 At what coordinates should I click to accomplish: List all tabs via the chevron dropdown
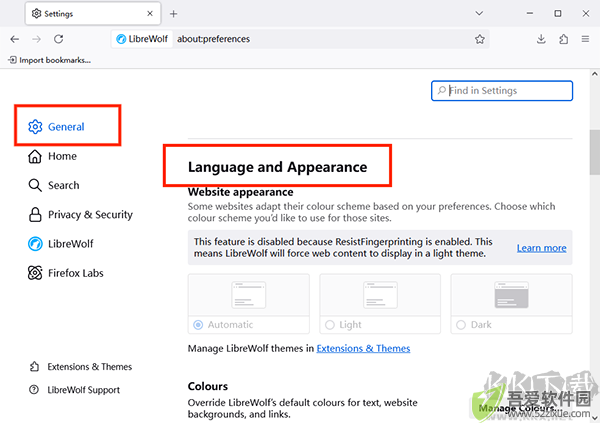[479, 13]
